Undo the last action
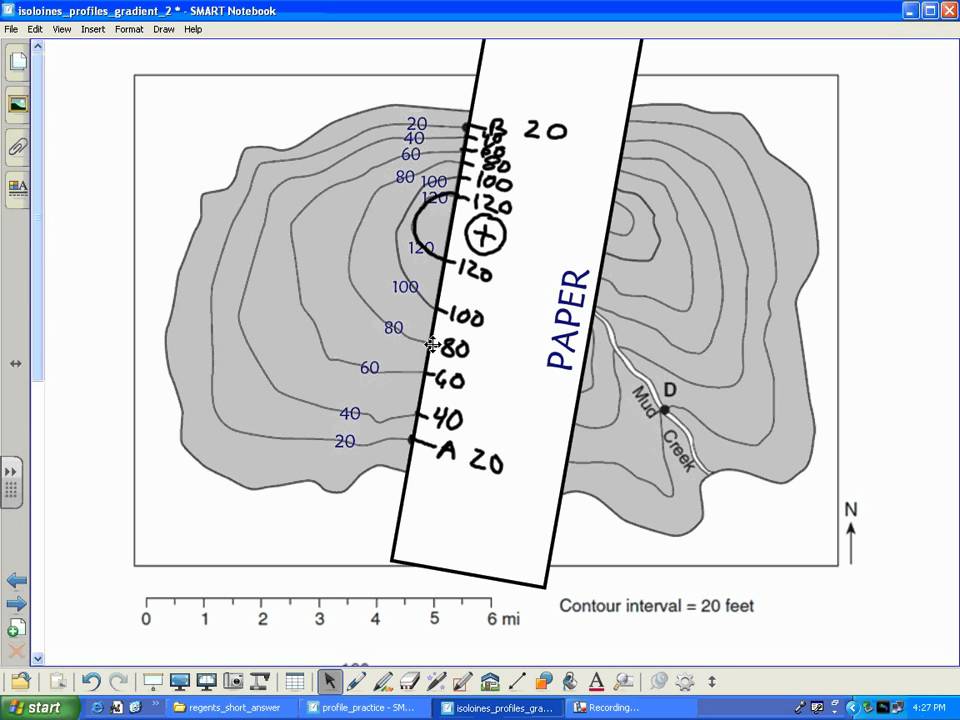The width and height of the screenshot is (960, 720). tap(91, 681)
